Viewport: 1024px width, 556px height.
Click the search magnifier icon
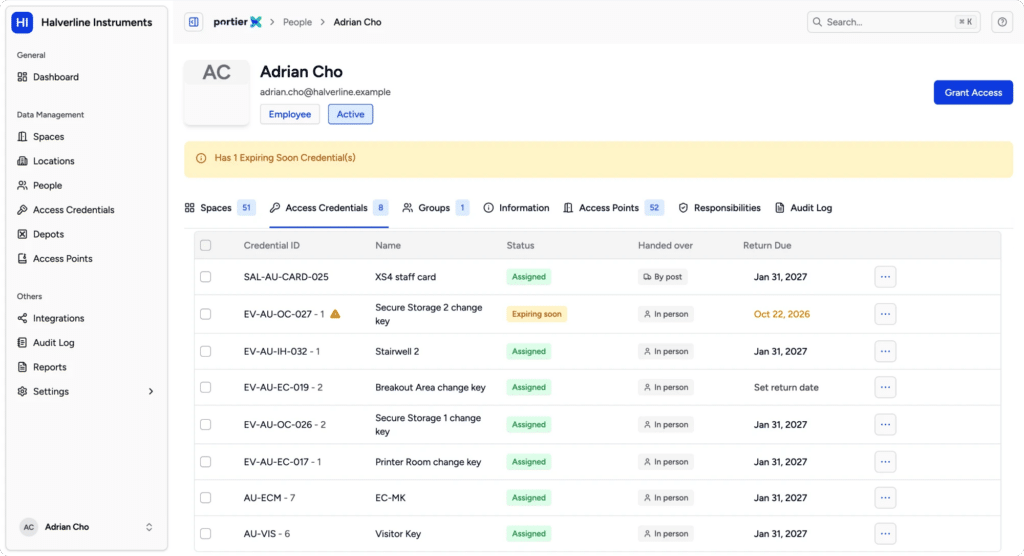click(x=817, y=22)
